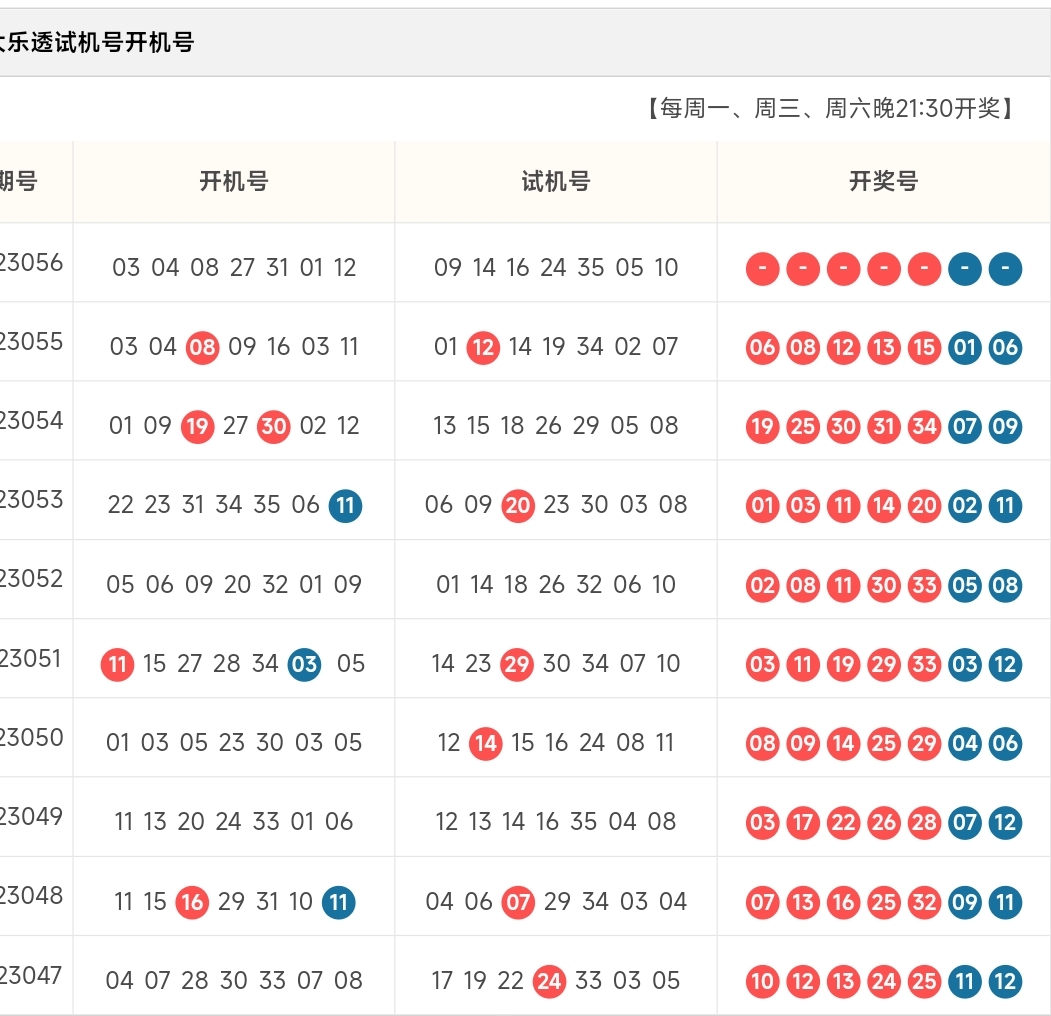Image resolution: width=1051 pixels, height=1016 pixels.
Task: Click 试机号 numbers 12 13 14 16 35 04 08
Action: click(x=556, y=822)
